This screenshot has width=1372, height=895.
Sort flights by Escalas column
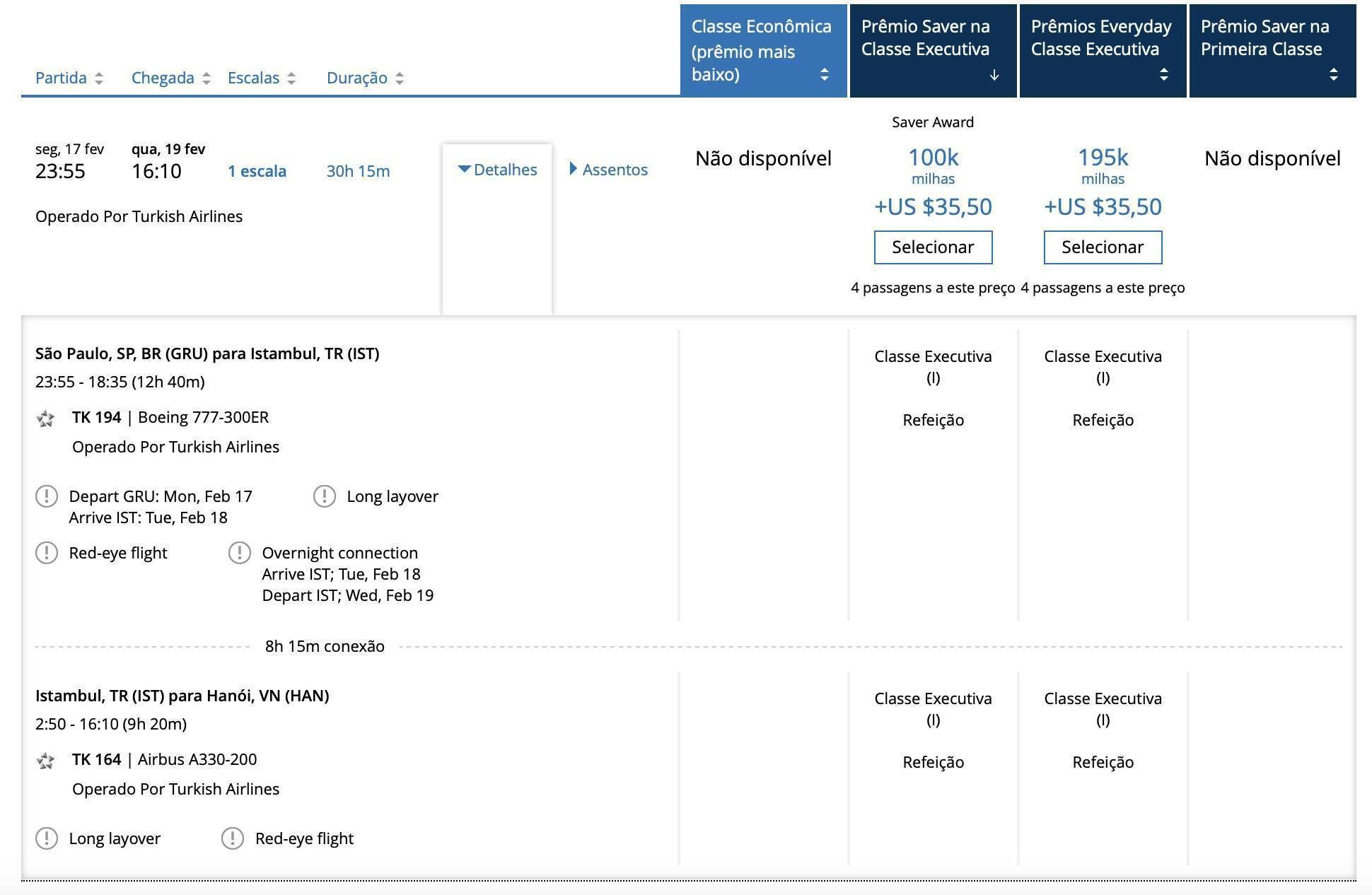pyautogui.click(x=262, y=78)
